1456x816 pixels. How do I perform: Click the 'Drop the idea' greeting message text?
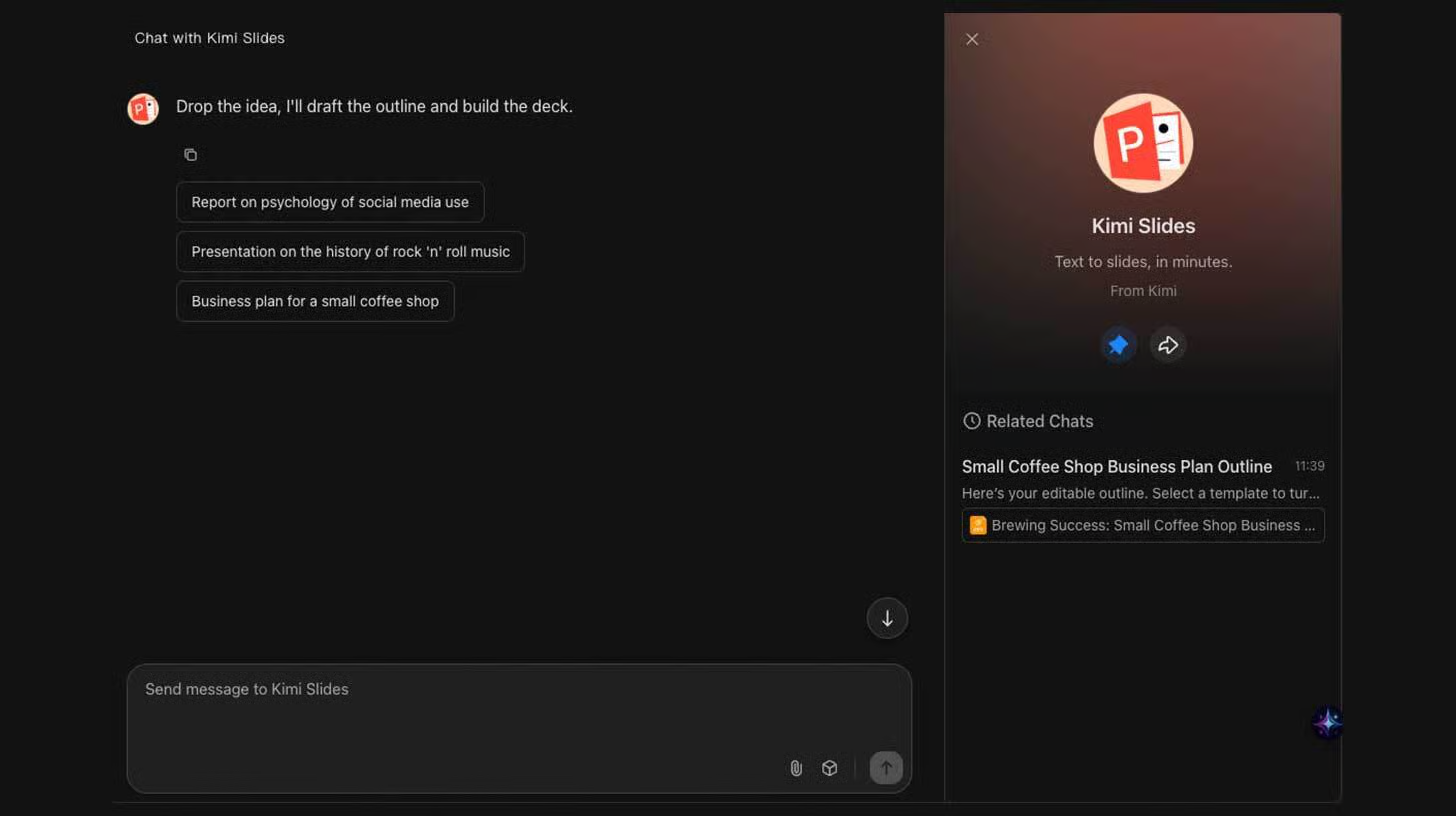pos(374,106)
